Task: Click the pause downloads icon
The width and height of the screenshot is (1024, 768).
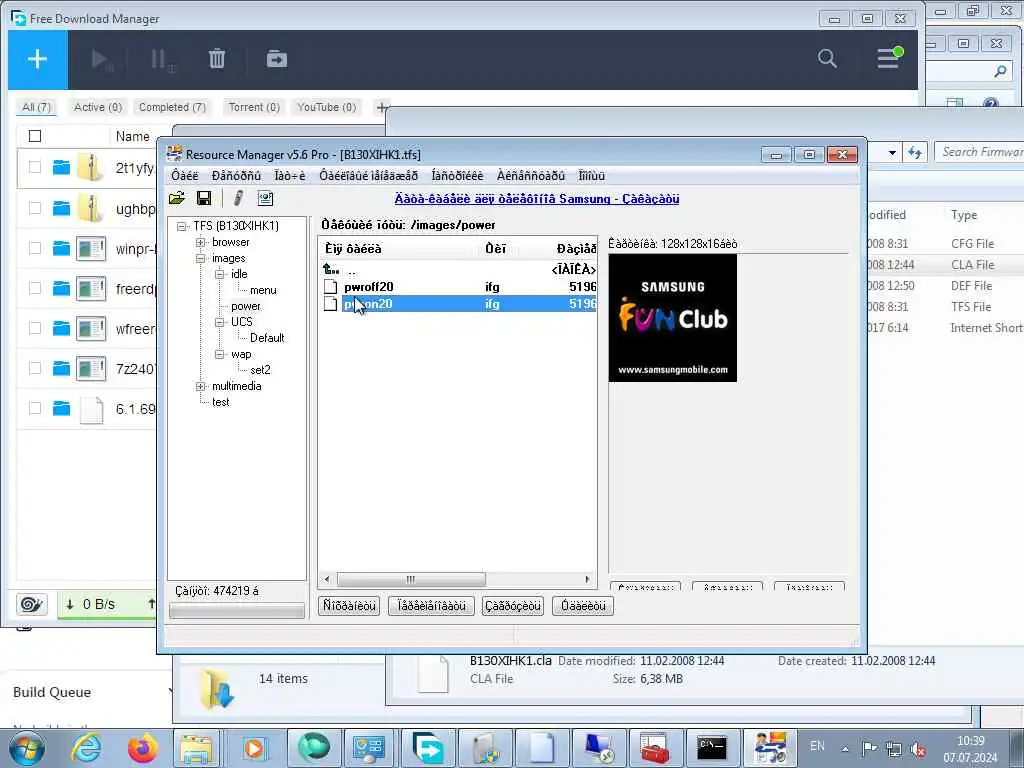Action: point(162,59)
